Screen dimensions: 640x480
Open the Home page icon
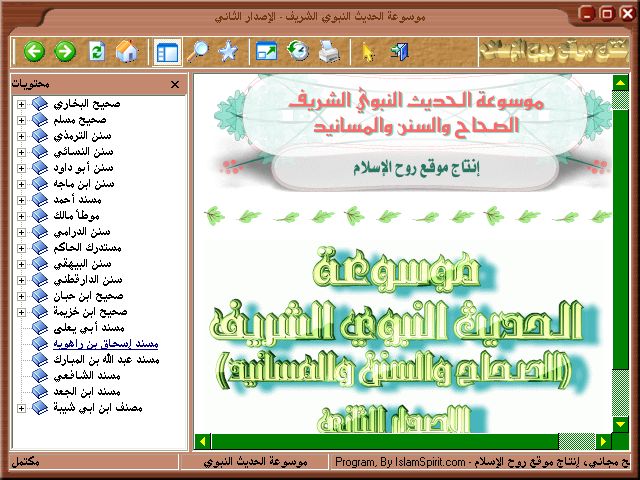point(127,52)
